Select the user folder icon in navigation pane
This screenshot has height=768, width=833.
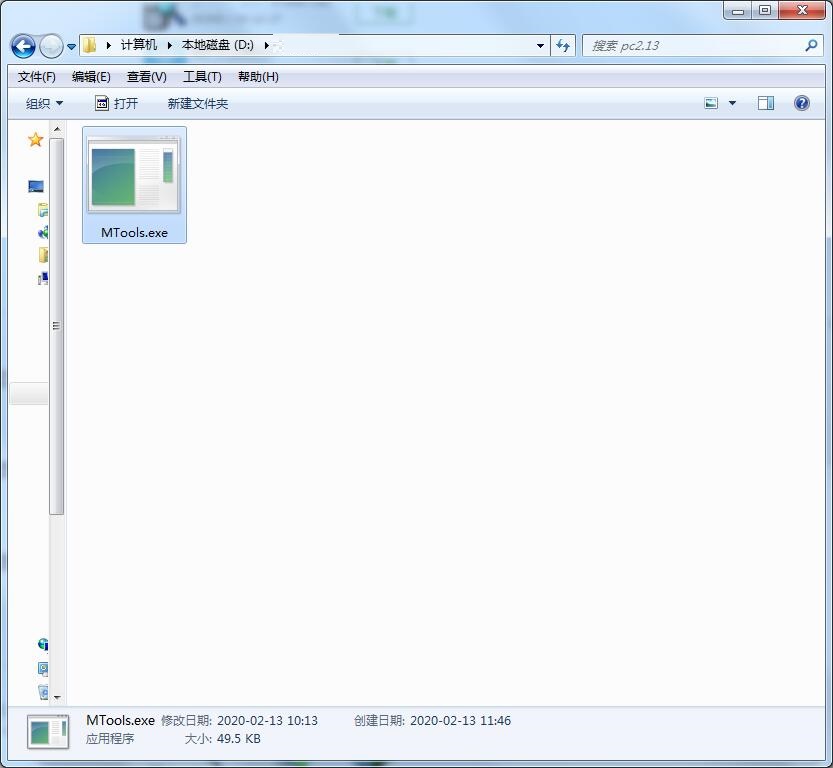click(43, 255)
